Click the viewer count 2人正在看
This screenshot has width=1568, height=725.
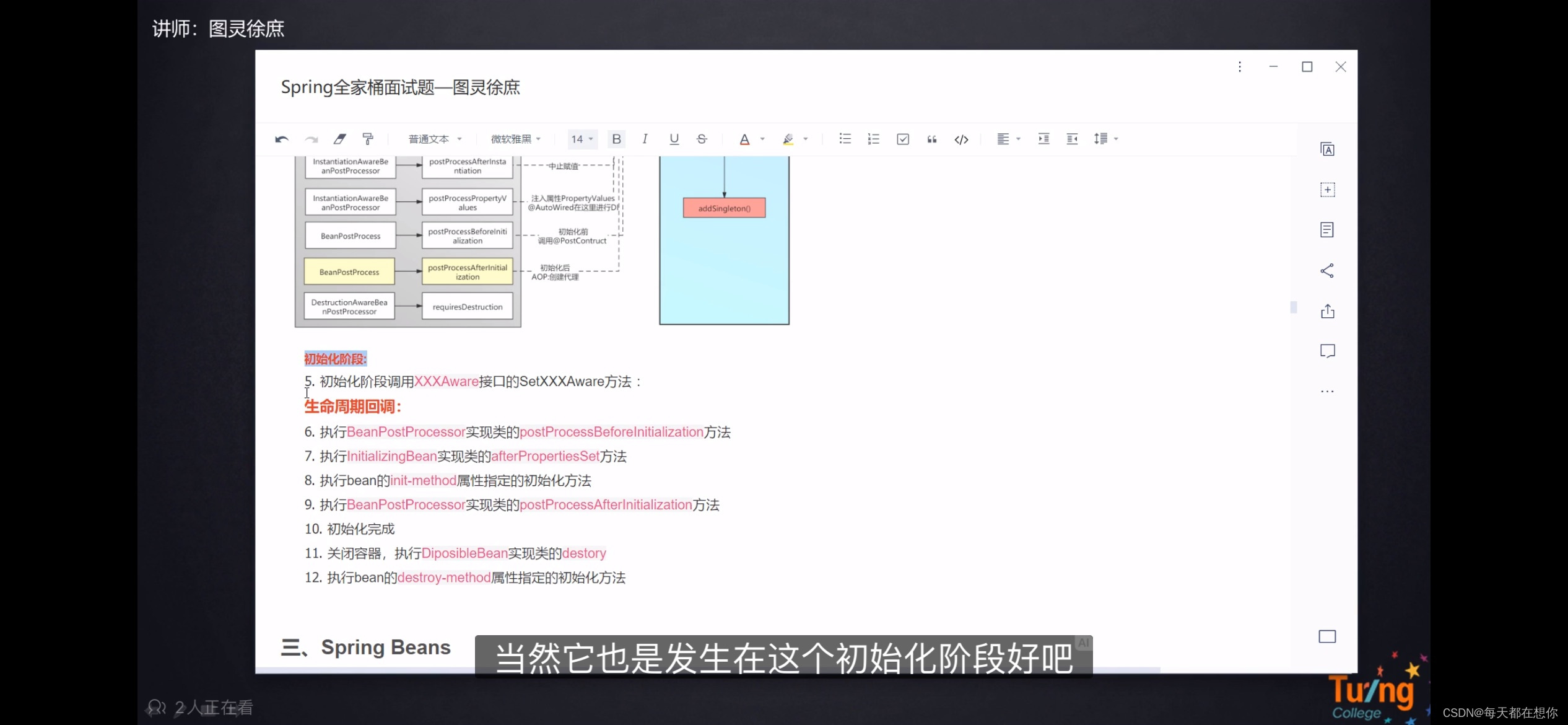(x=200, y=708)
